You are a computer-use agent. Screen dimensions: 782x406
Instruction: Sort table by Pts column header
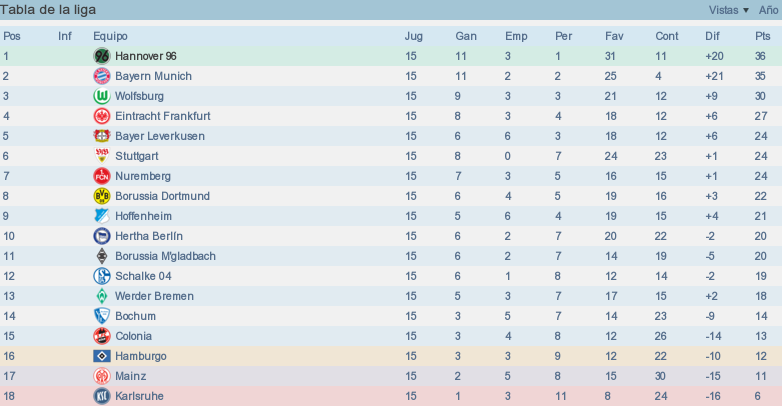tap(763, 36)
